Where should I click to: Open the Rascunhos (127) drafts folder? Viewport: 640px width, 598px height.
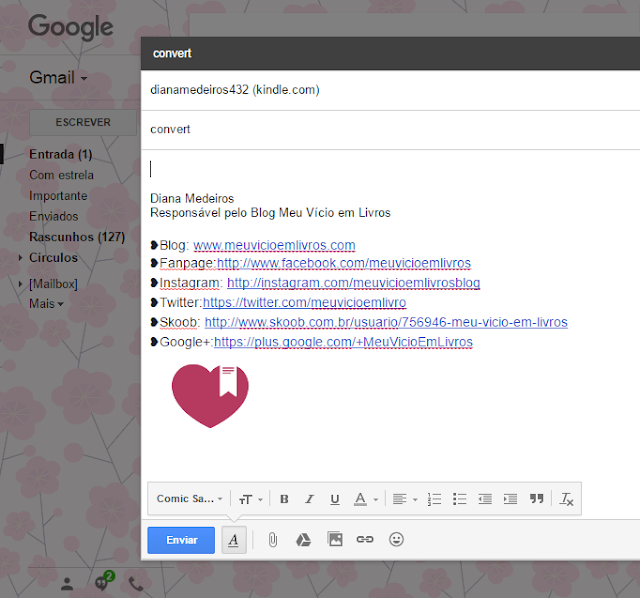(77, 237)
